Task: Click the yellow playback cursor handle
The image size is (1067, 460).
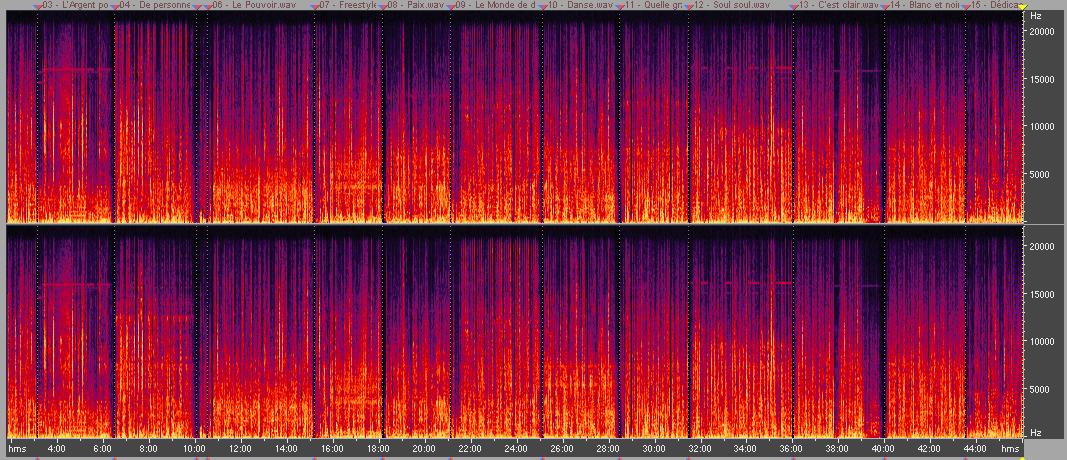Action: [1022, 6]
